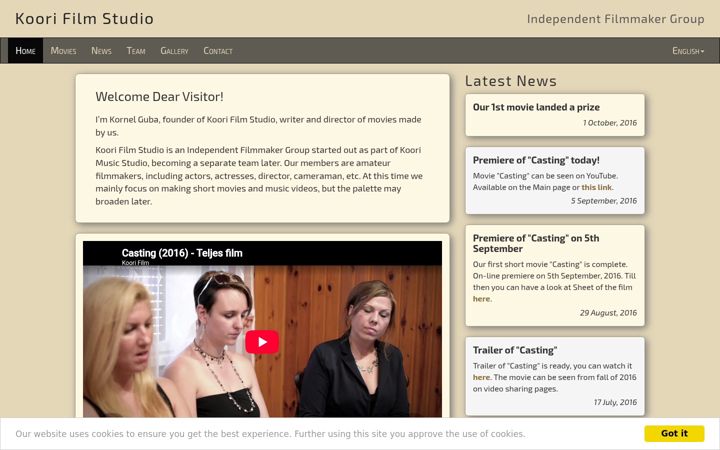Accept cookies with Got it button

coord(674,433)
